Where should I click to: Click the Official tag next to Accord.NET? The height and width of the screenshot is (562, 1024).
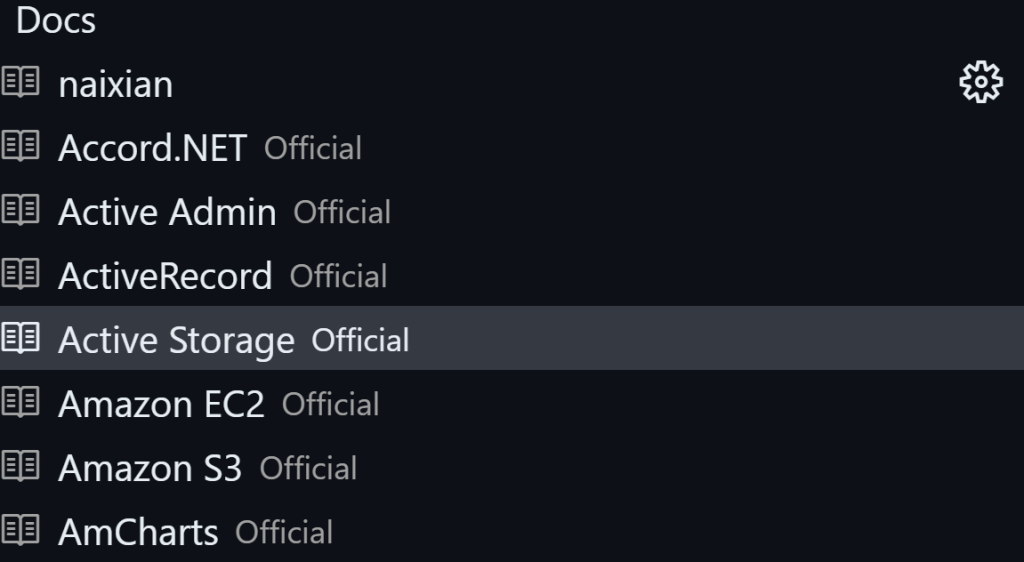tap(312, 148)
